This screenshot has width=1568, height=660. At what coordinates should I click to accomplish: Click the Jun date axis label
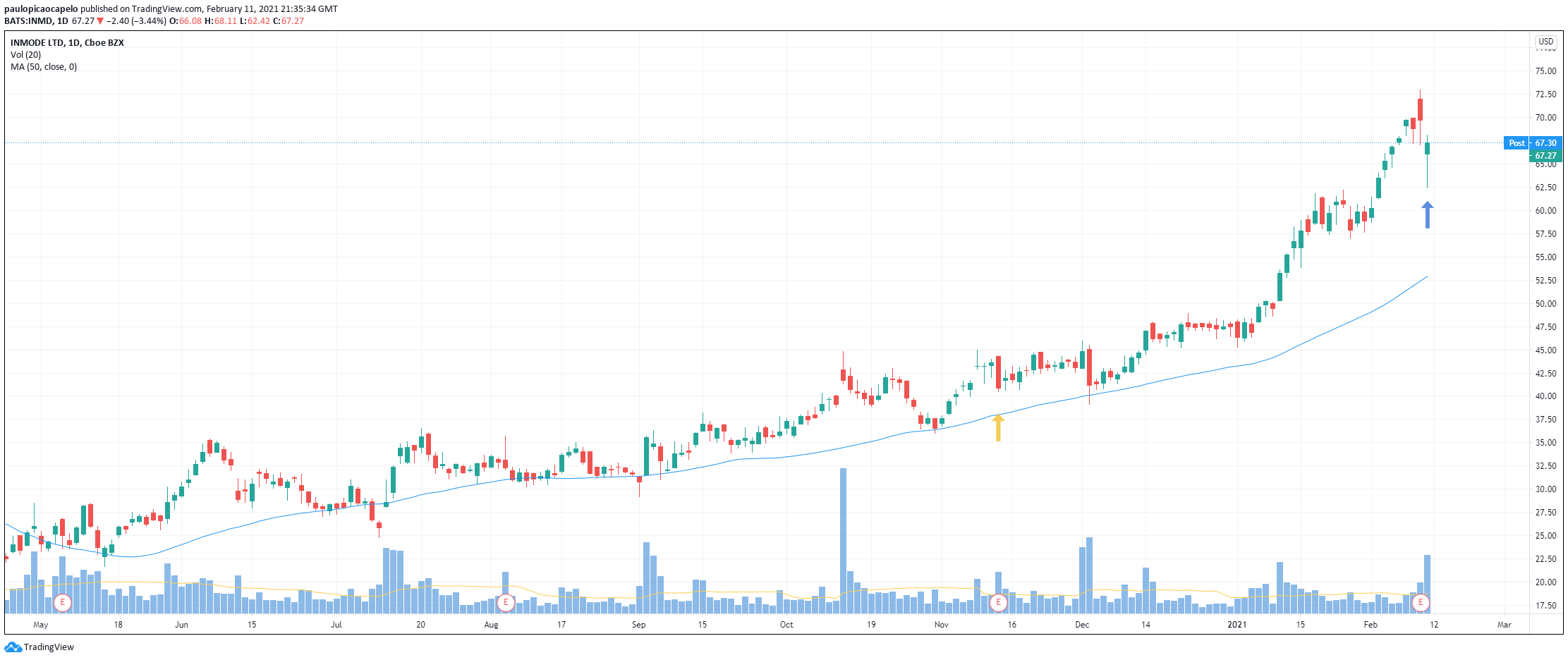click(181, 625)
